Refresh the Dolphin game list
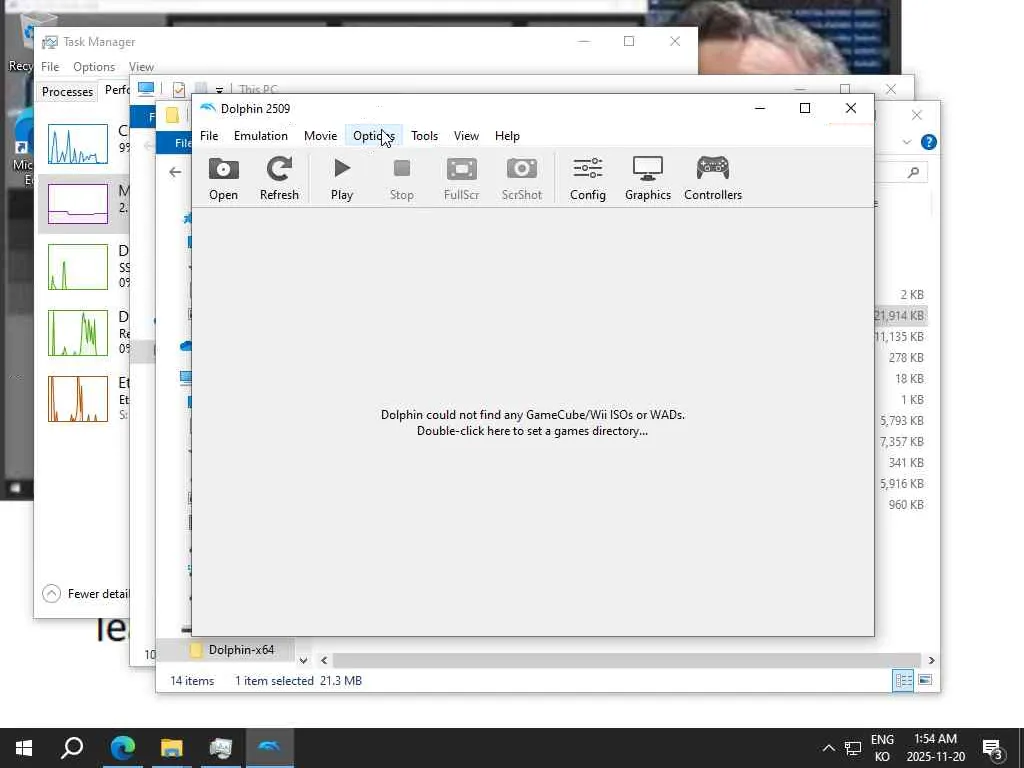The image size is (1024, 768). pos(279,178)
